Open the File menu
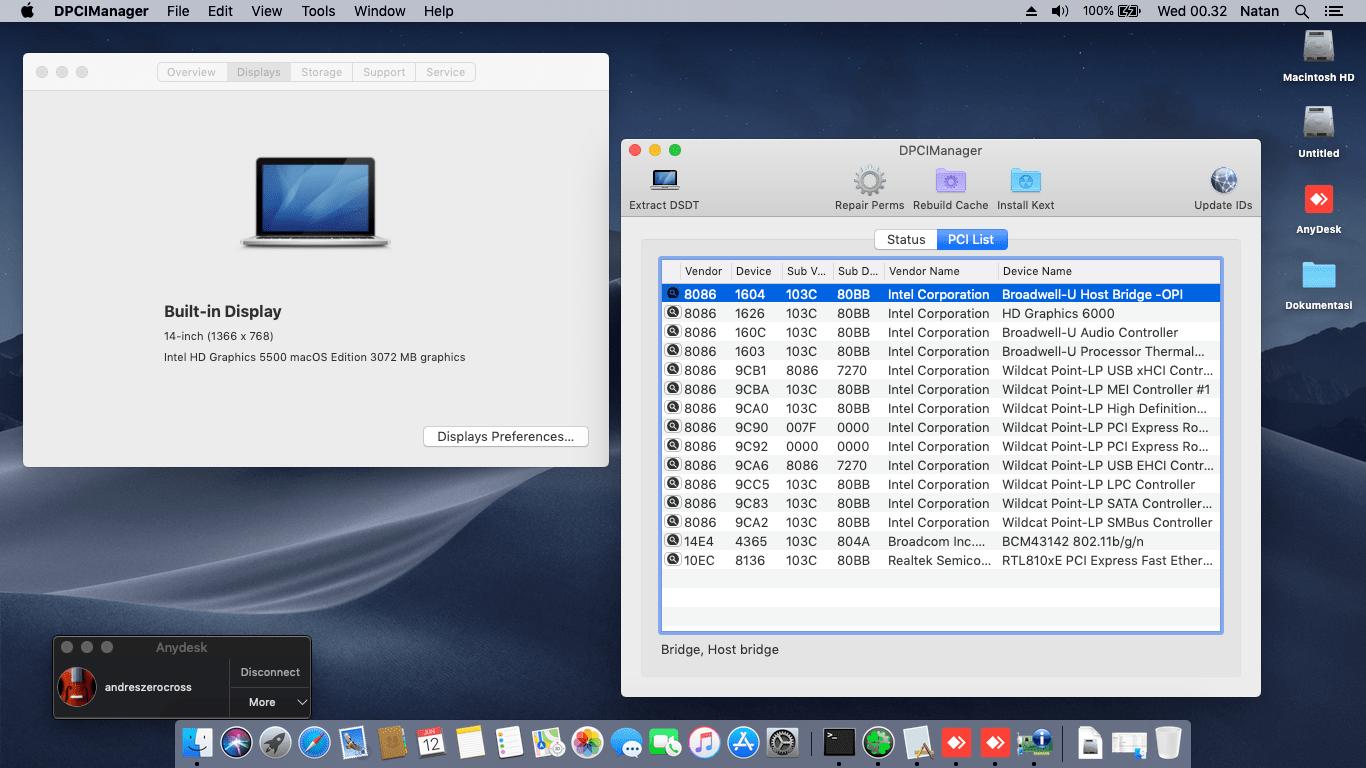The height and width of the screenshot is (768, 1366). pyautogui.click(x=178, y=11)
